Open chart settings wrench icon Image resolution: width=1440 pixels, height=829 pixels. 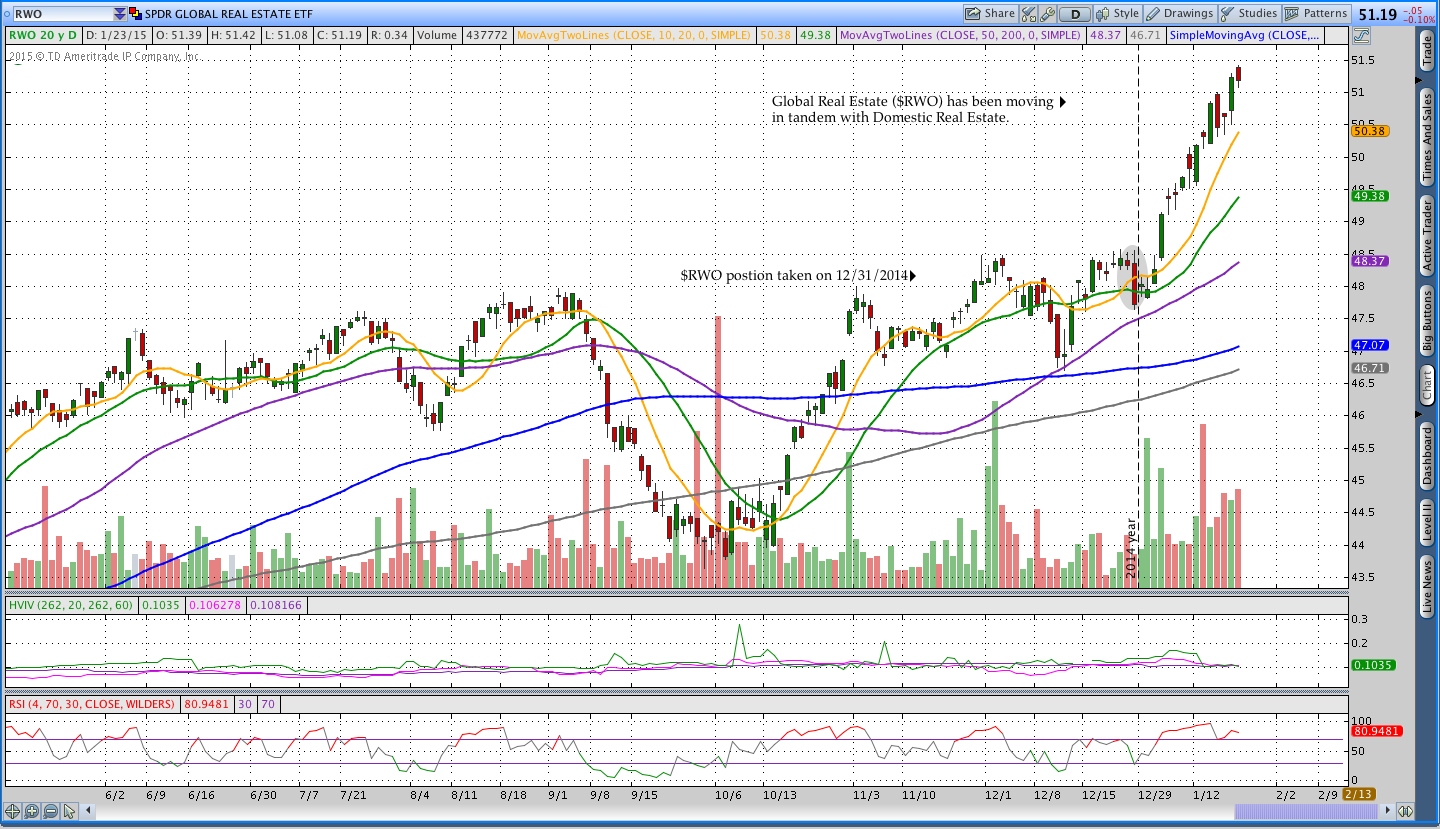tap(1047, 14)
